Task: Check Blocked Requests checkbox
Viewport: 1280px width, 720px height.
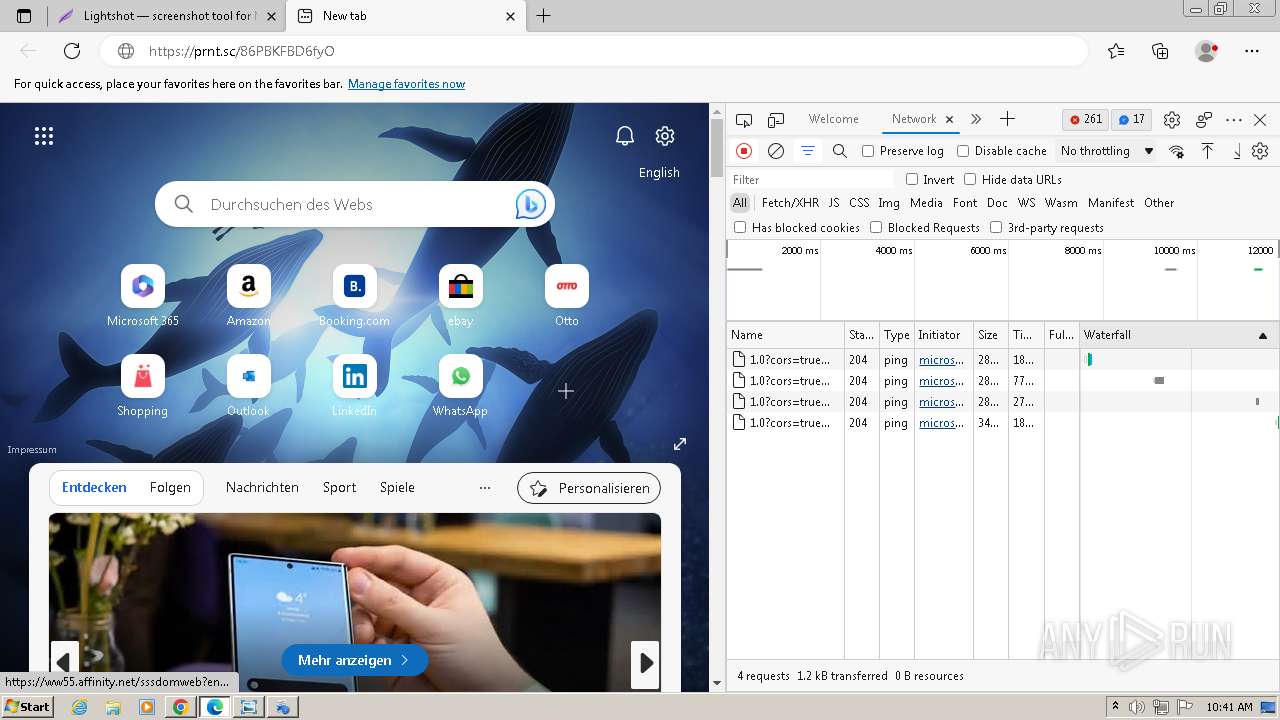Action: coord(876,227)
